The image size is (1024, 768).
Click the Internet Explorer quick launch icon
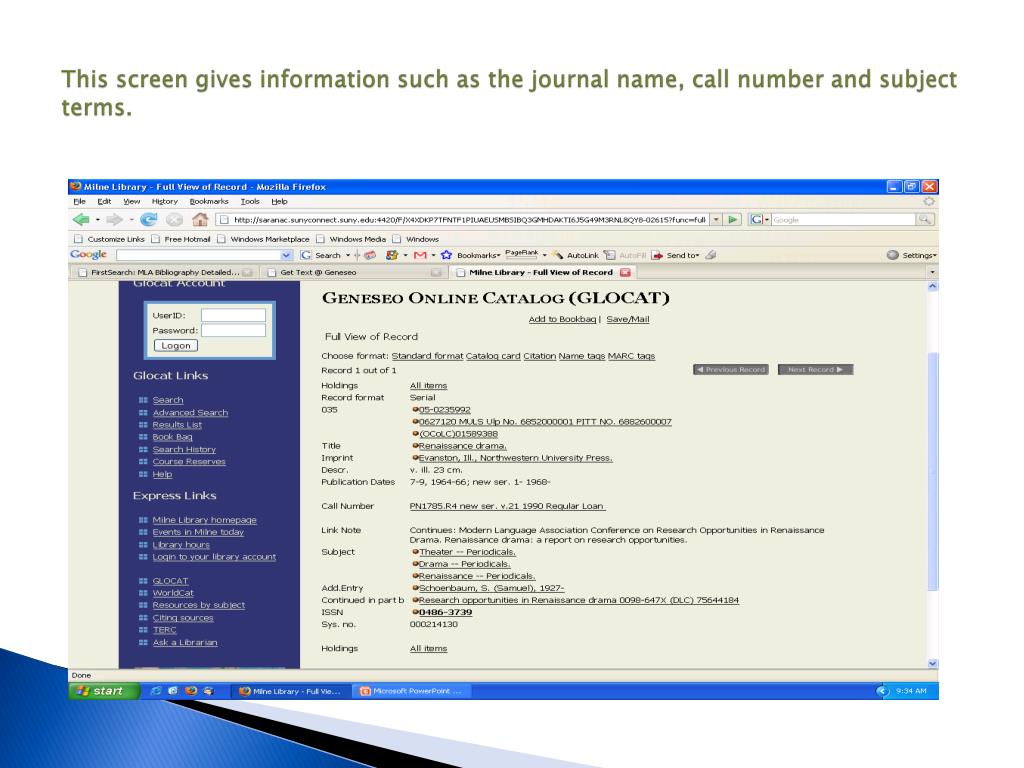click(x=156, y=690)
